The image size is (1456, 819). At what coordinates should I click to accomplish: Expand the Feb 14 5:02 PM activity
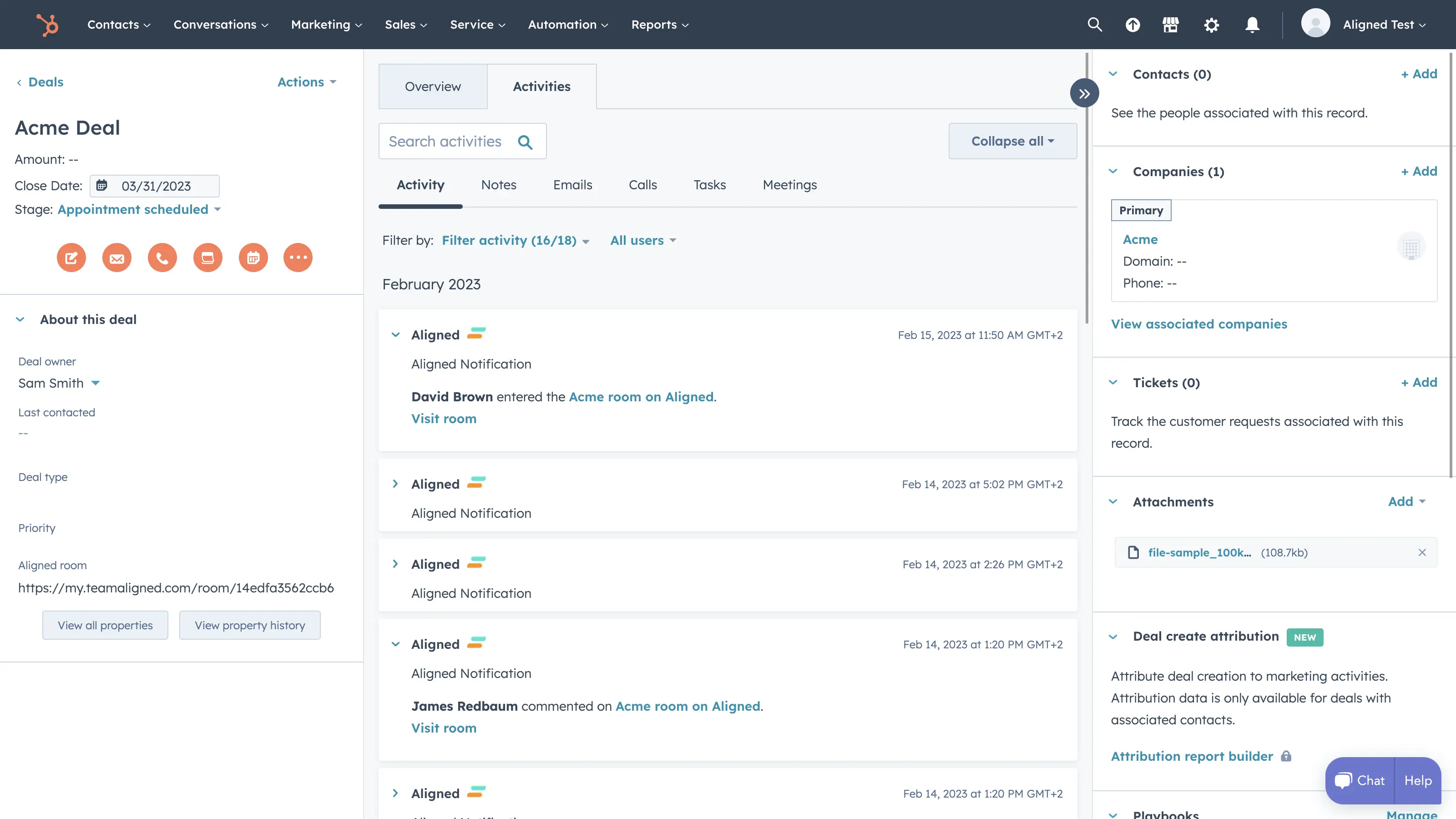(x=396, y=484)
